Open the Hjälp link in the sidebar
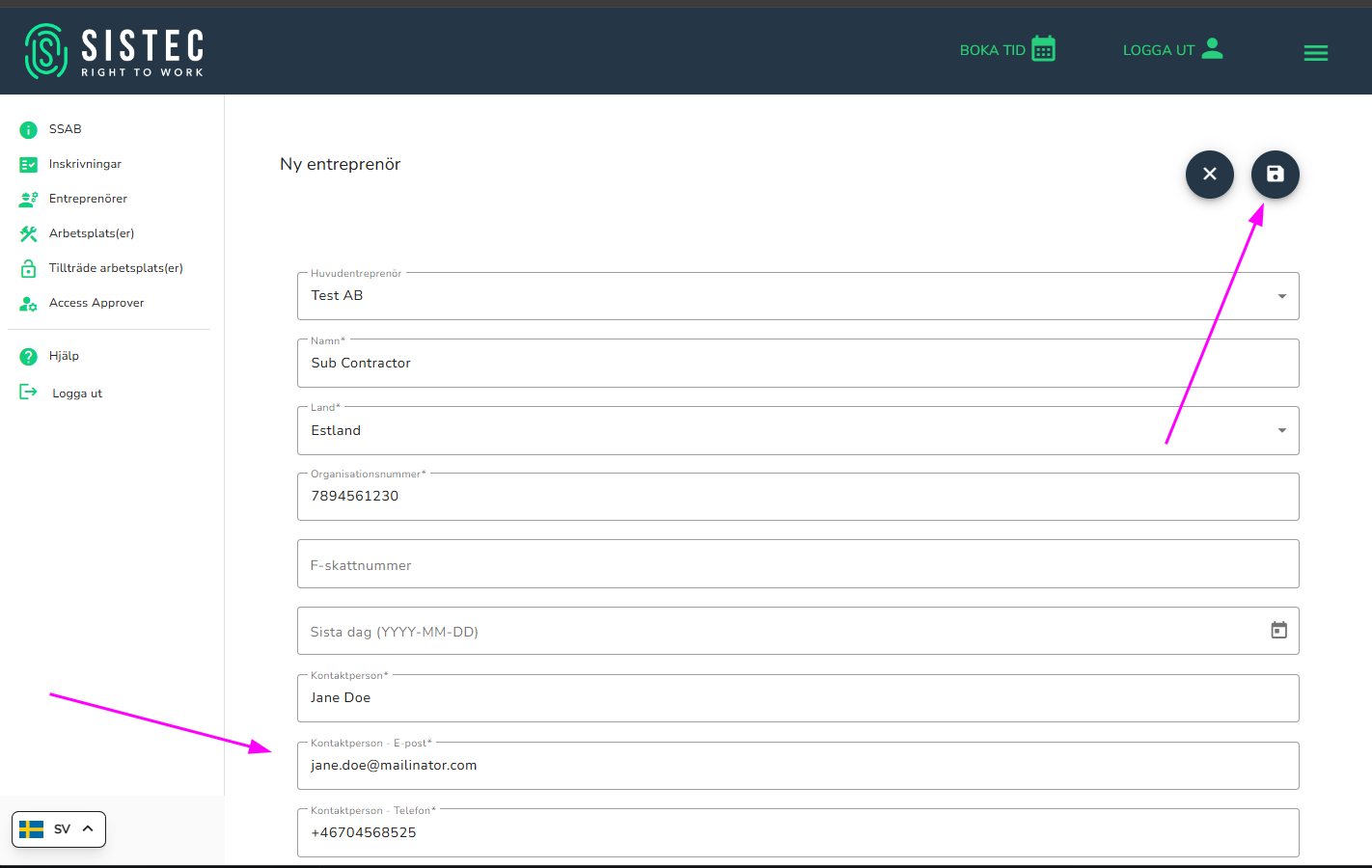The height and width of the screenshot is (868, 1372). [x=64, y=356]
